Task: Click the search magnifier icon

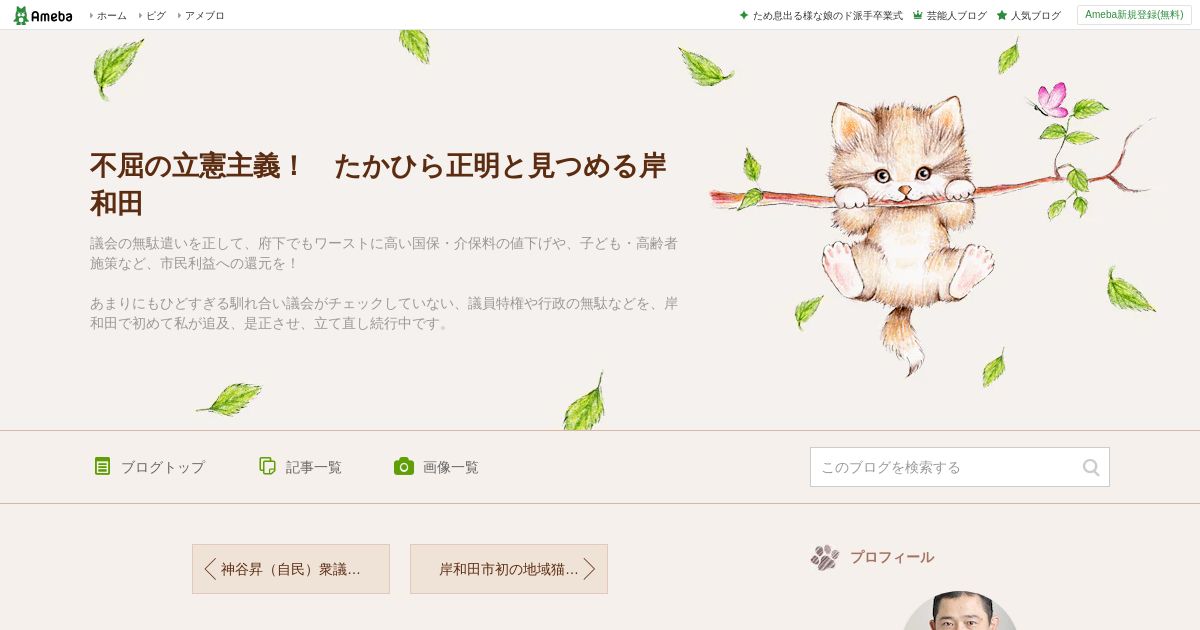Action: point(1091,467)
